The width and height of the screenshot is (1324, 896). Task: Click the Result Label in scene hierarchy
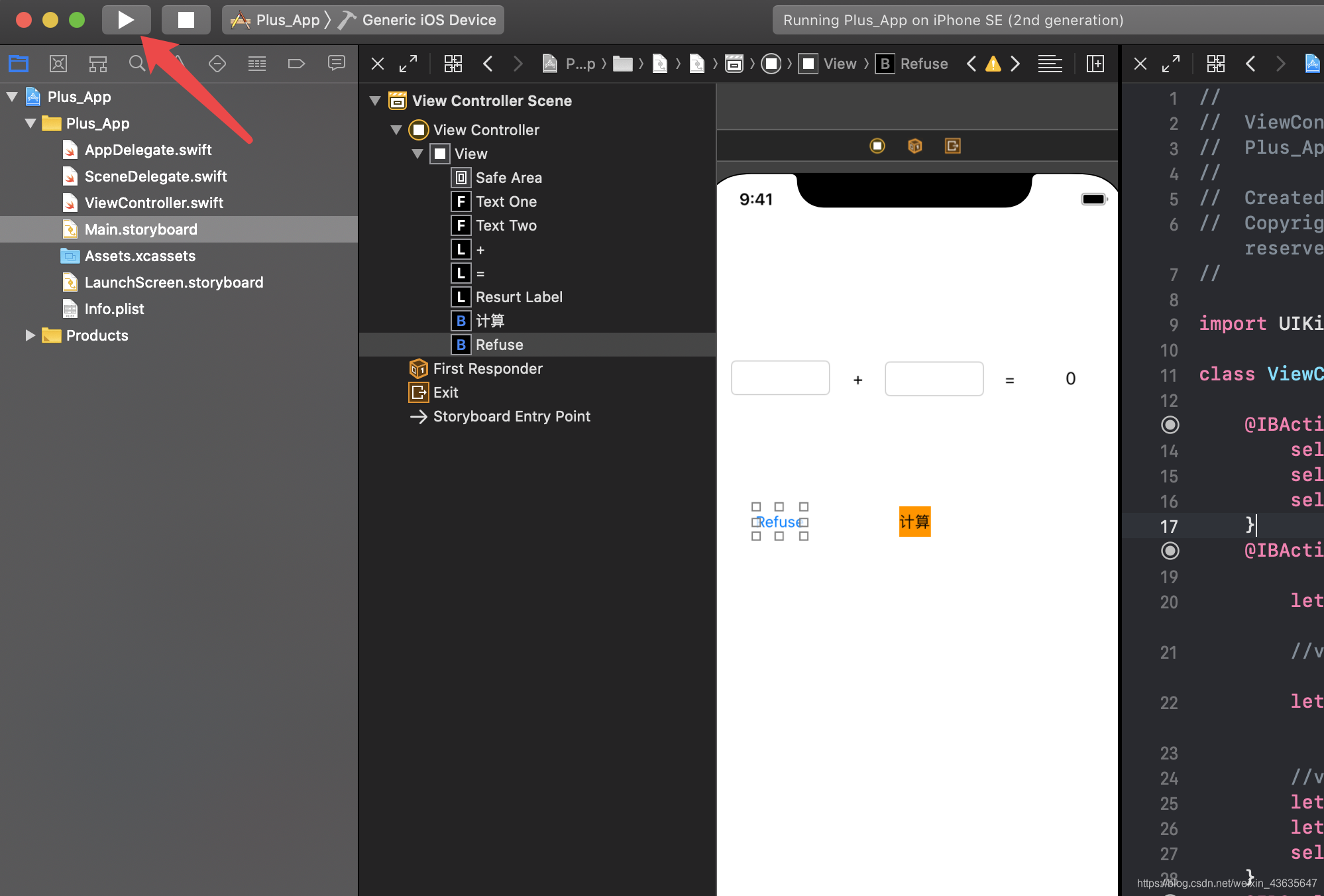[x=519, y=296]
